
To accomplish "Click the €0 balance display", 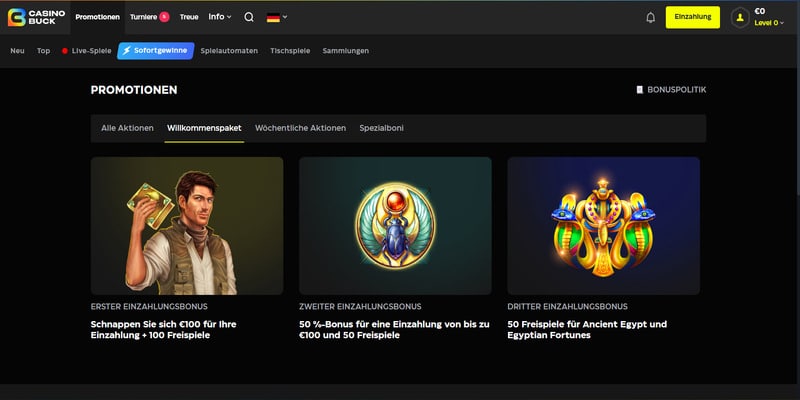I will point(760,11).
